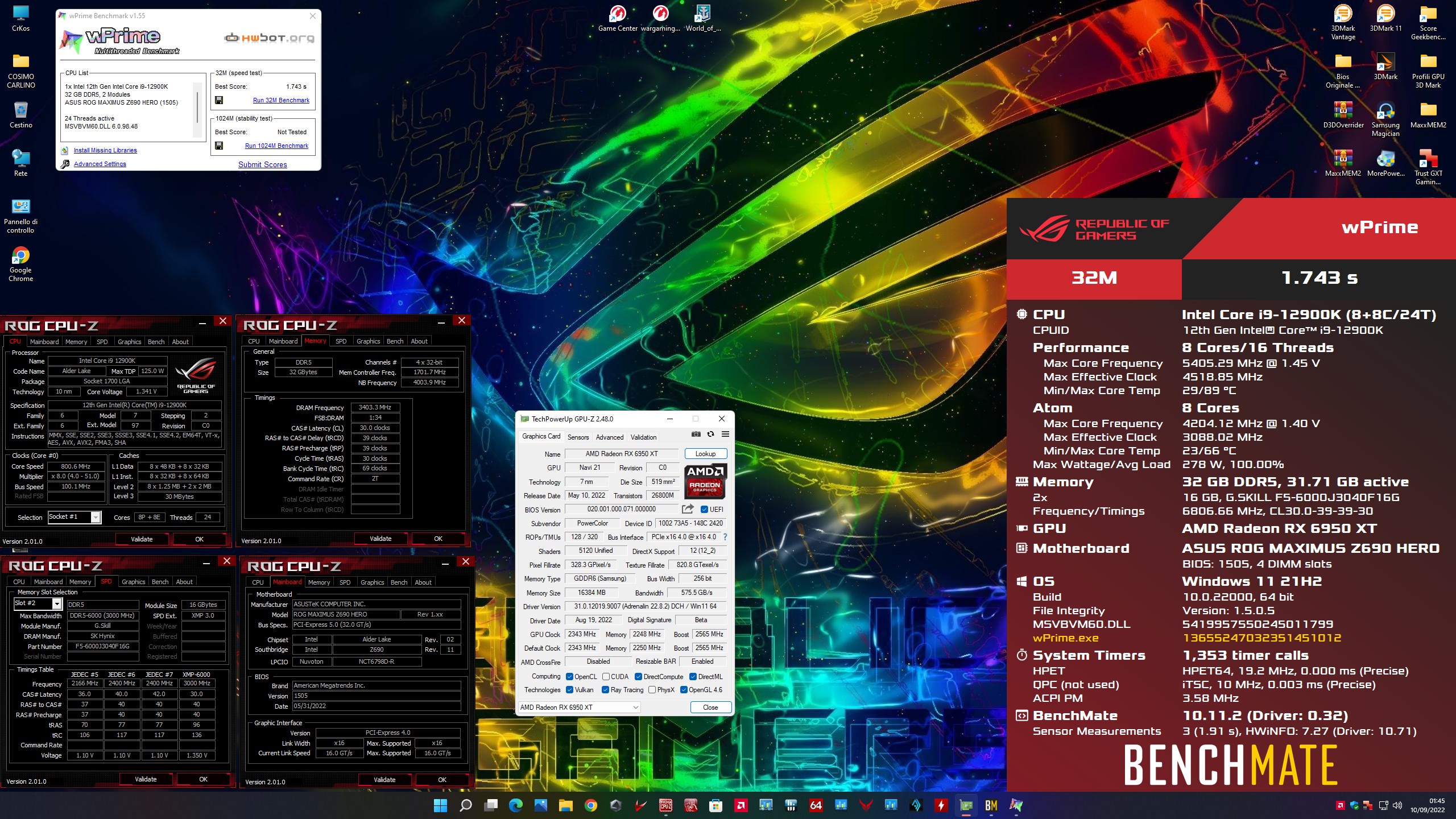1456x819 pixels.
Task: Click the volume icon in the system tray
Action: click(1397, 805)
